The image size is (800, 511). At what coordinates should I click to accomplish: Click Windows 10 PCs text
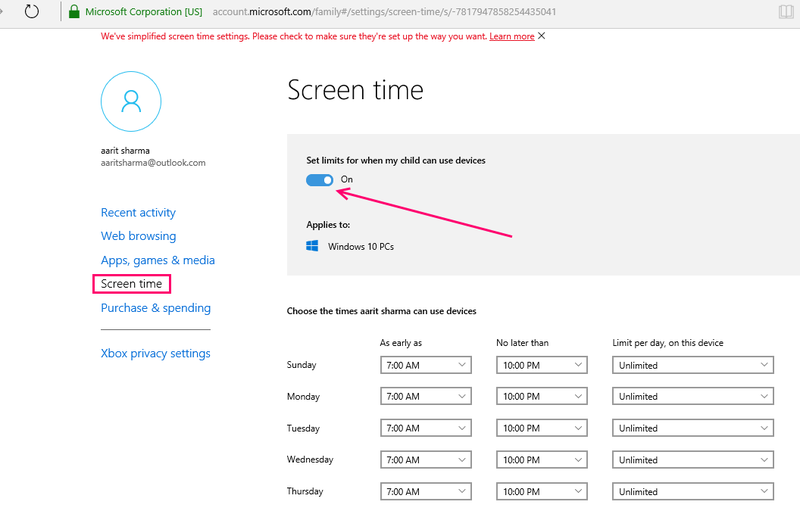(361, 246)
